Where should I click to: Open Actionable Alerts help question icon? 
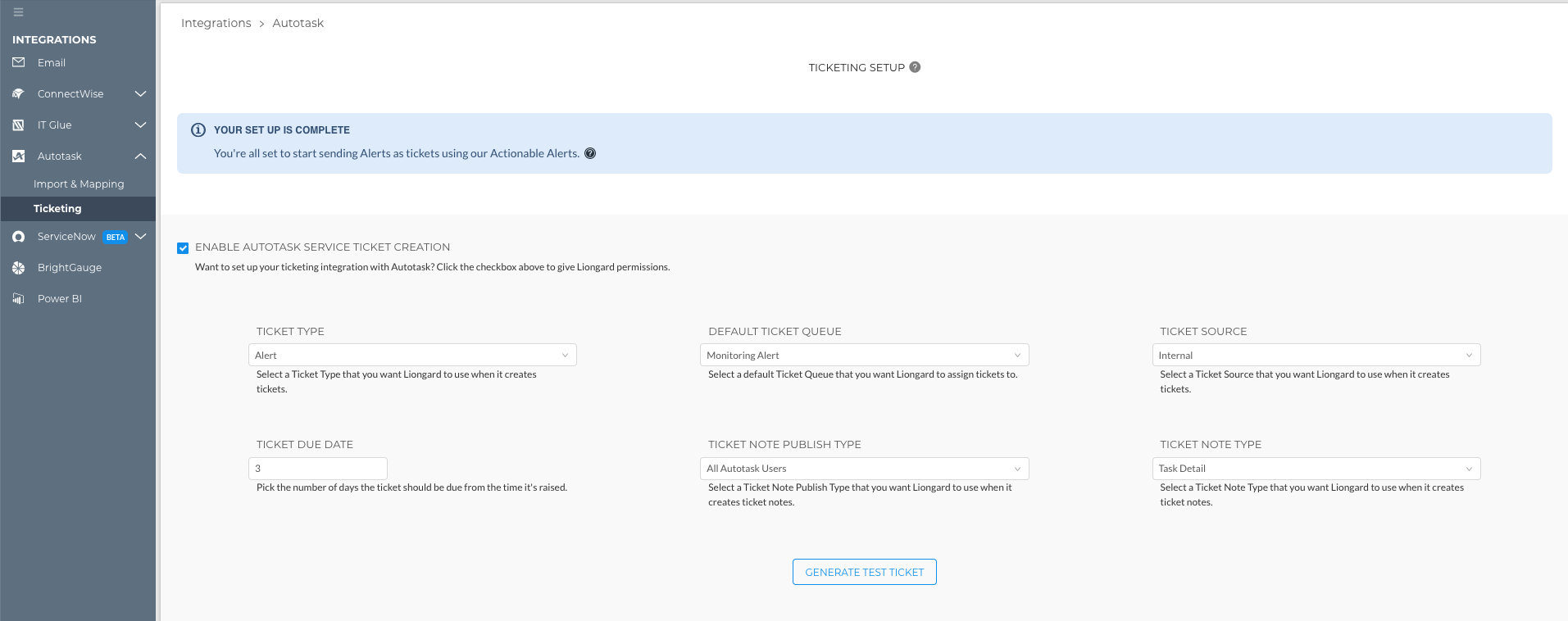coord(590,153)
